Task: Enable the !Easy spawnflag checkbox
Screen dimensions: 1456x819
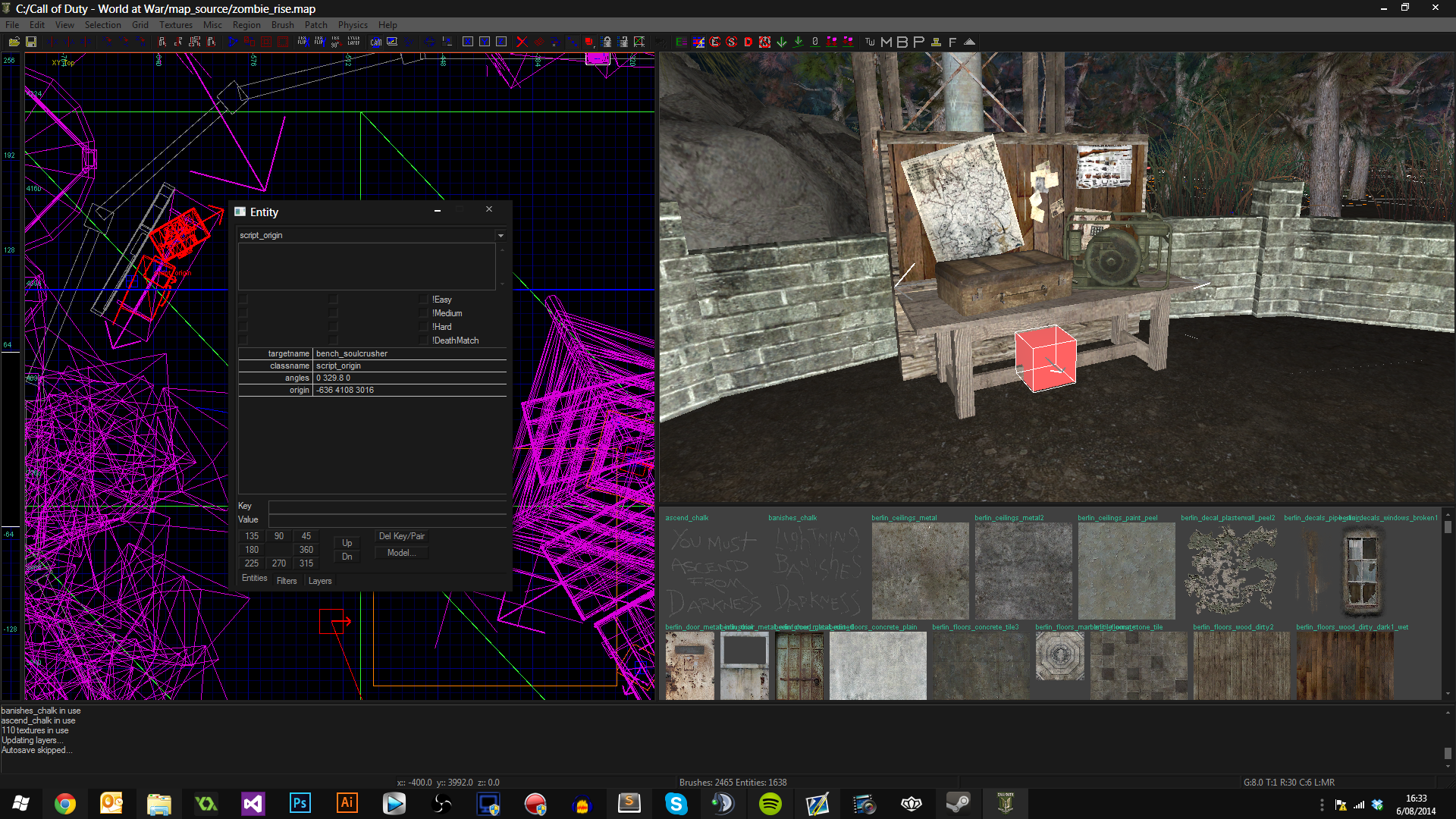Action: click(x=424, y=300)
